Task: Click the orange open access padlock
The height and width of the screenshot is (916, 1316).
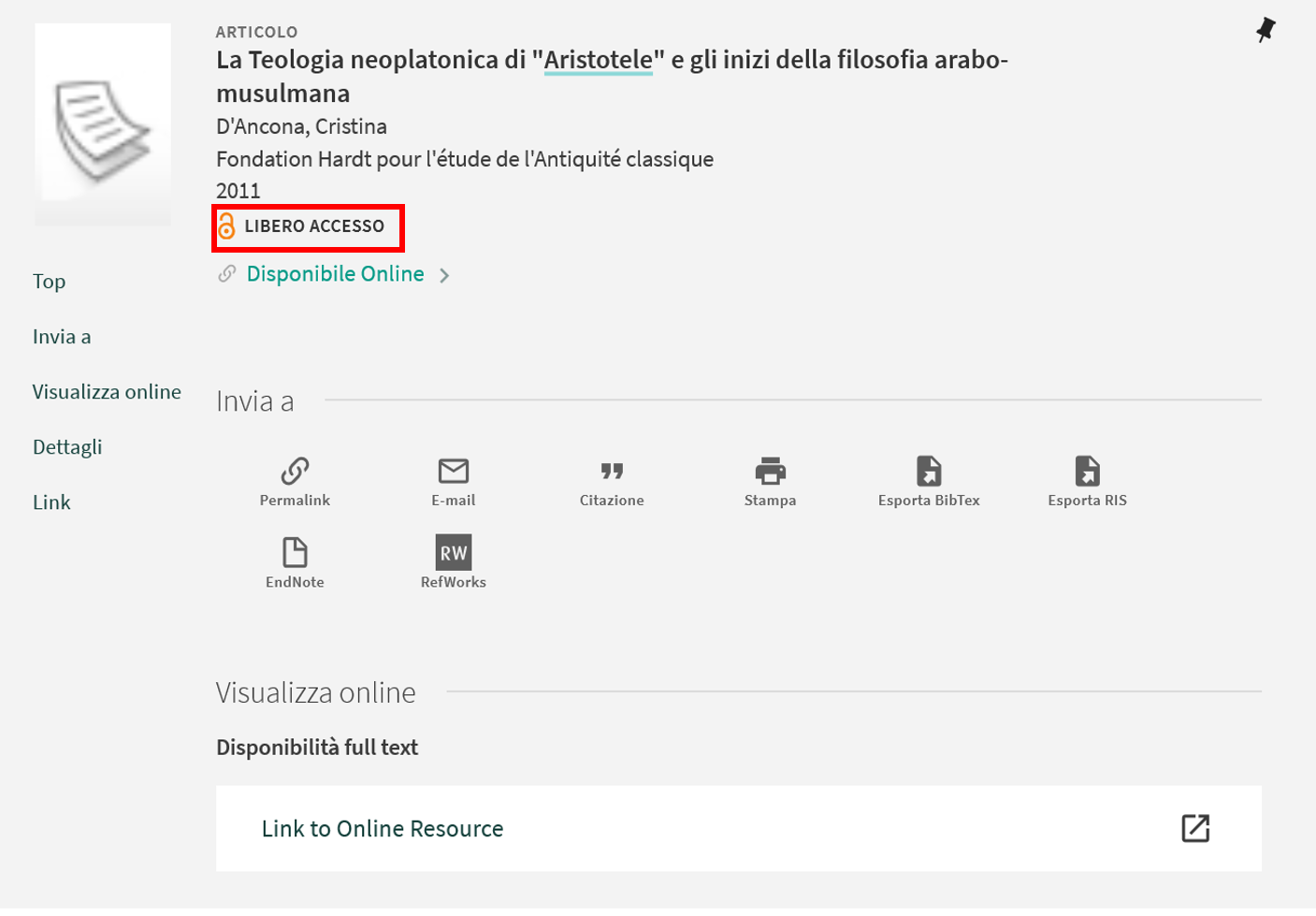Action: tap(226, 226)
